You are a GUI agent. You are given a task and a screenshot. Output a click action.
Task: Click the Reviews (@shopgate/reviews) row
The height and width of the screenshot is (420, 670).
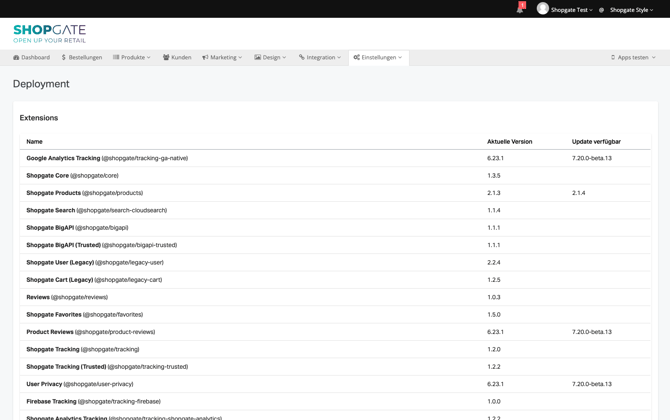[x=335, y=297]
